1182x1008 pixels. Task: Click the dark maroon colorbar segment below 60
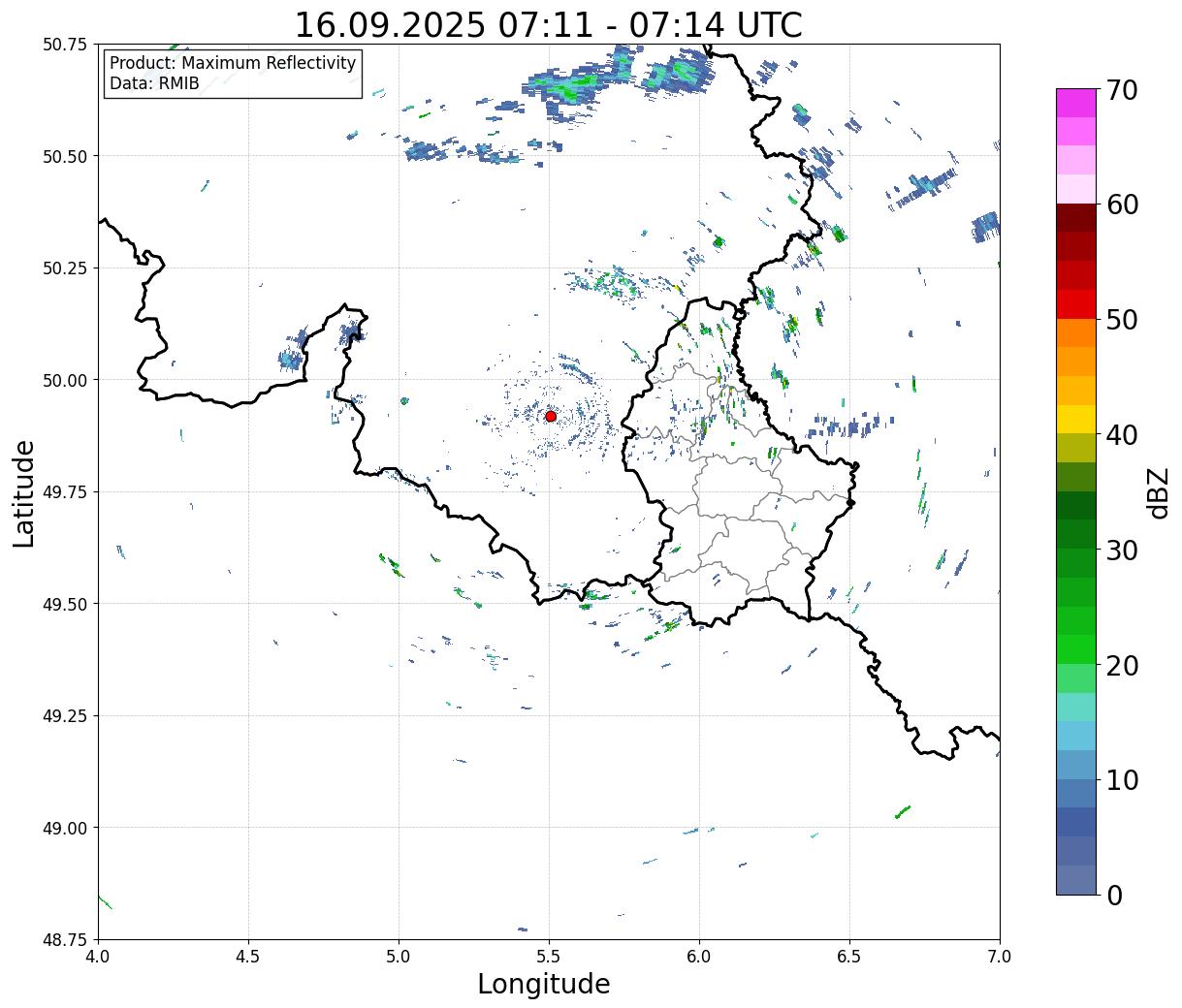(x=1076, y=218)
